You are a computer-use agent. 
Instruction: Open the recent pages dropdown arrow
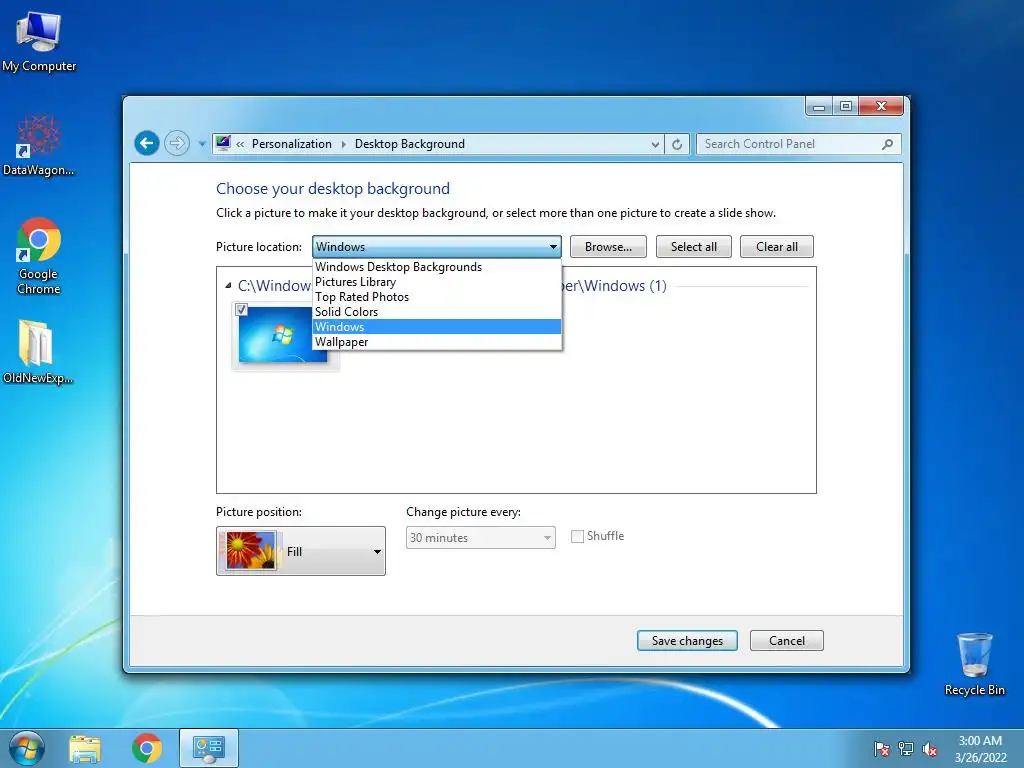(x=202, y=144)
